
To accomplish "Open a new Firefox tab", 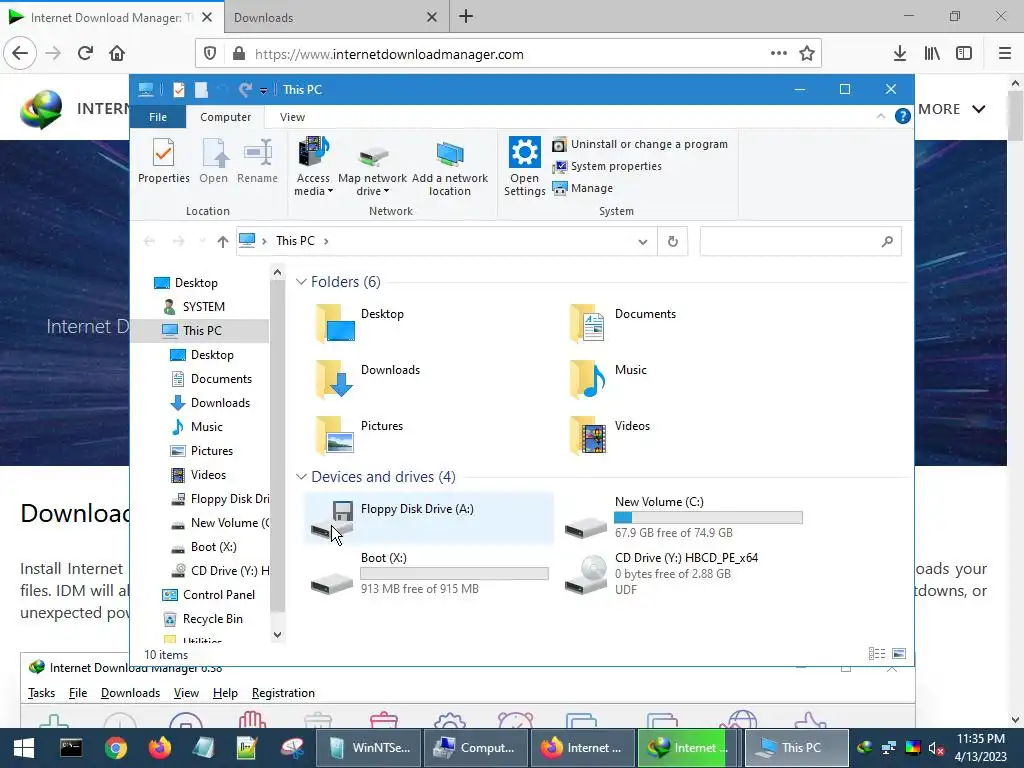I will coord(466,17).
